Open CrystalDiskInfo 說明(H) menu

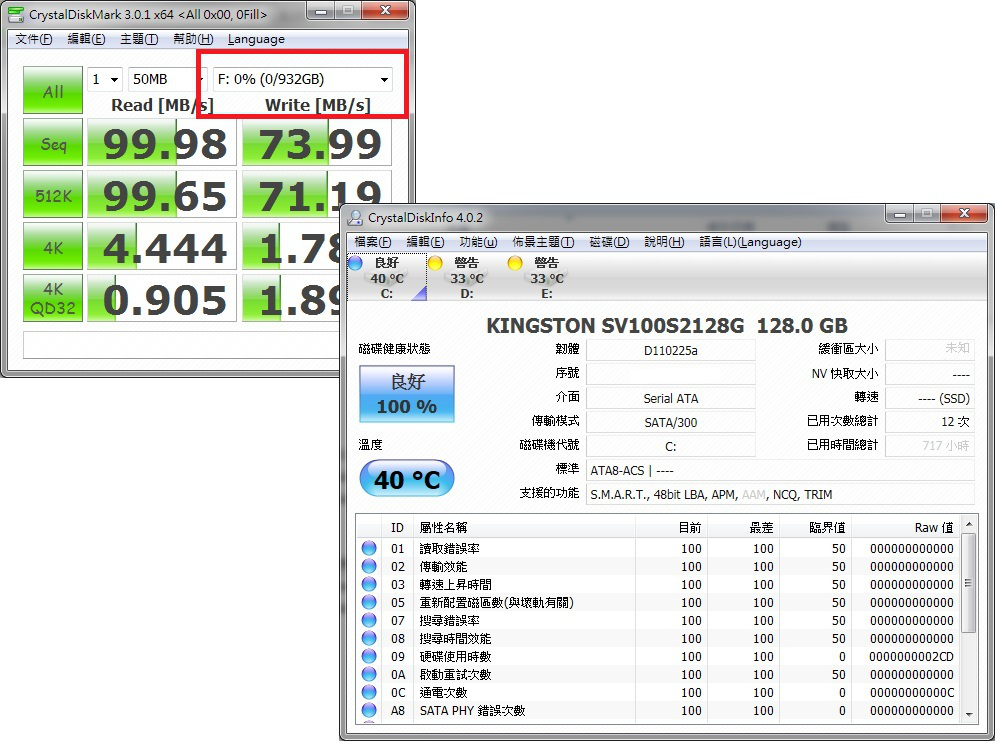(664, 242)
